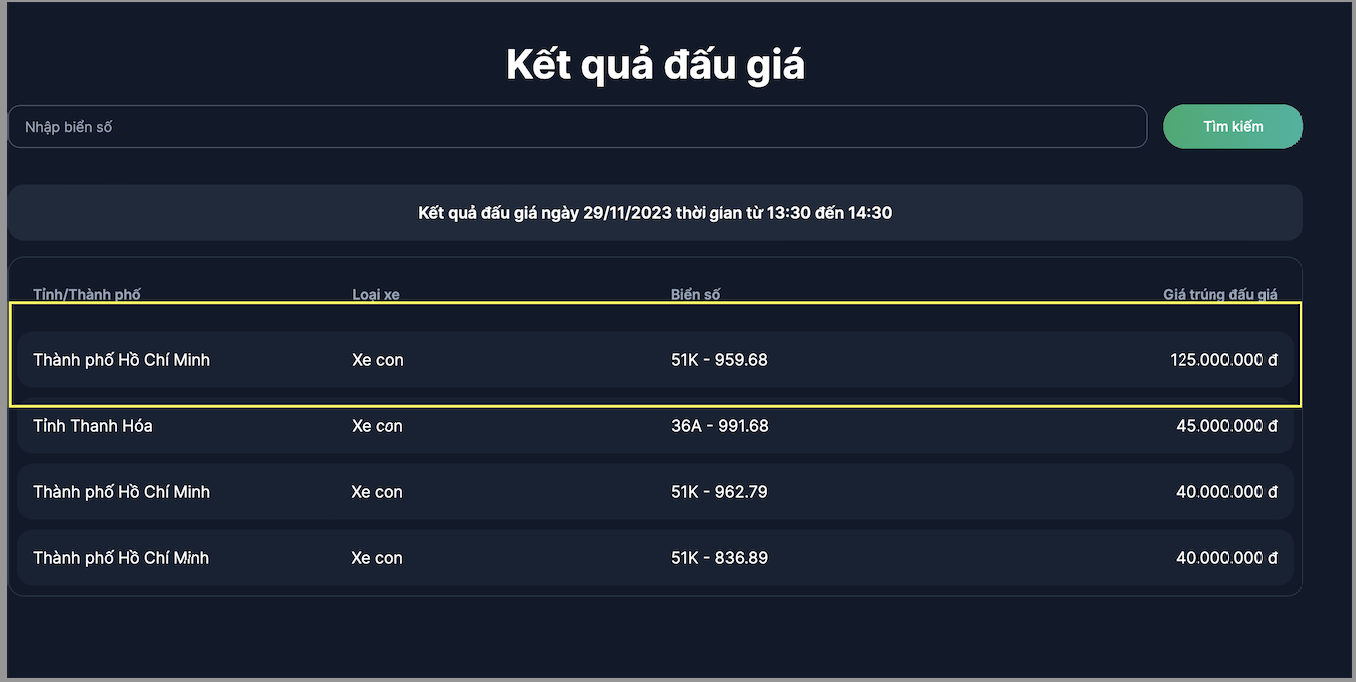Select plate number 51K - 836.89
The width and height of the screenshot is (1356, 682).
[x=719, y=558]
